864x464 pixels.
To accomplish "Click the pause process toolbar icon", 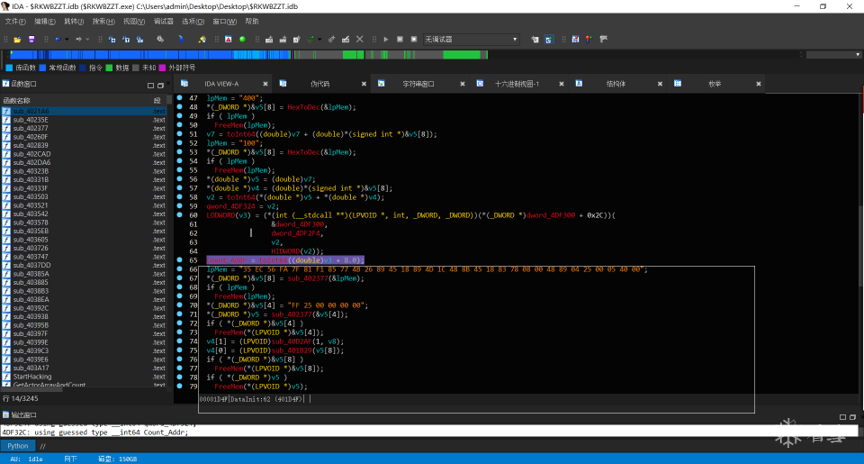I will click(400, 40).
